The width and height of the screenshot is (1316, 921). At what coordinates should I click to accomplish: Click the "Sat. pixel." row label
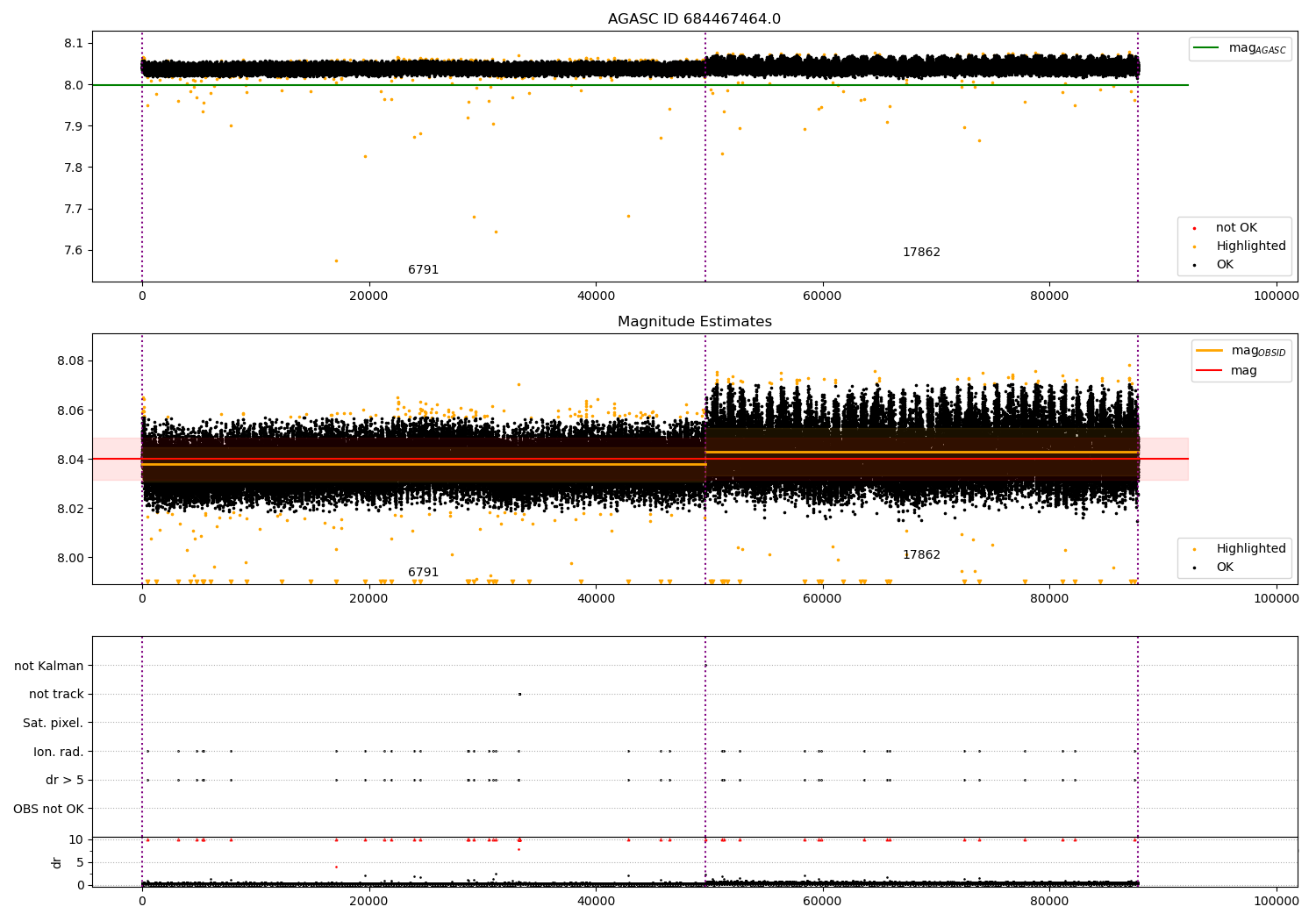tap(54, 724)
